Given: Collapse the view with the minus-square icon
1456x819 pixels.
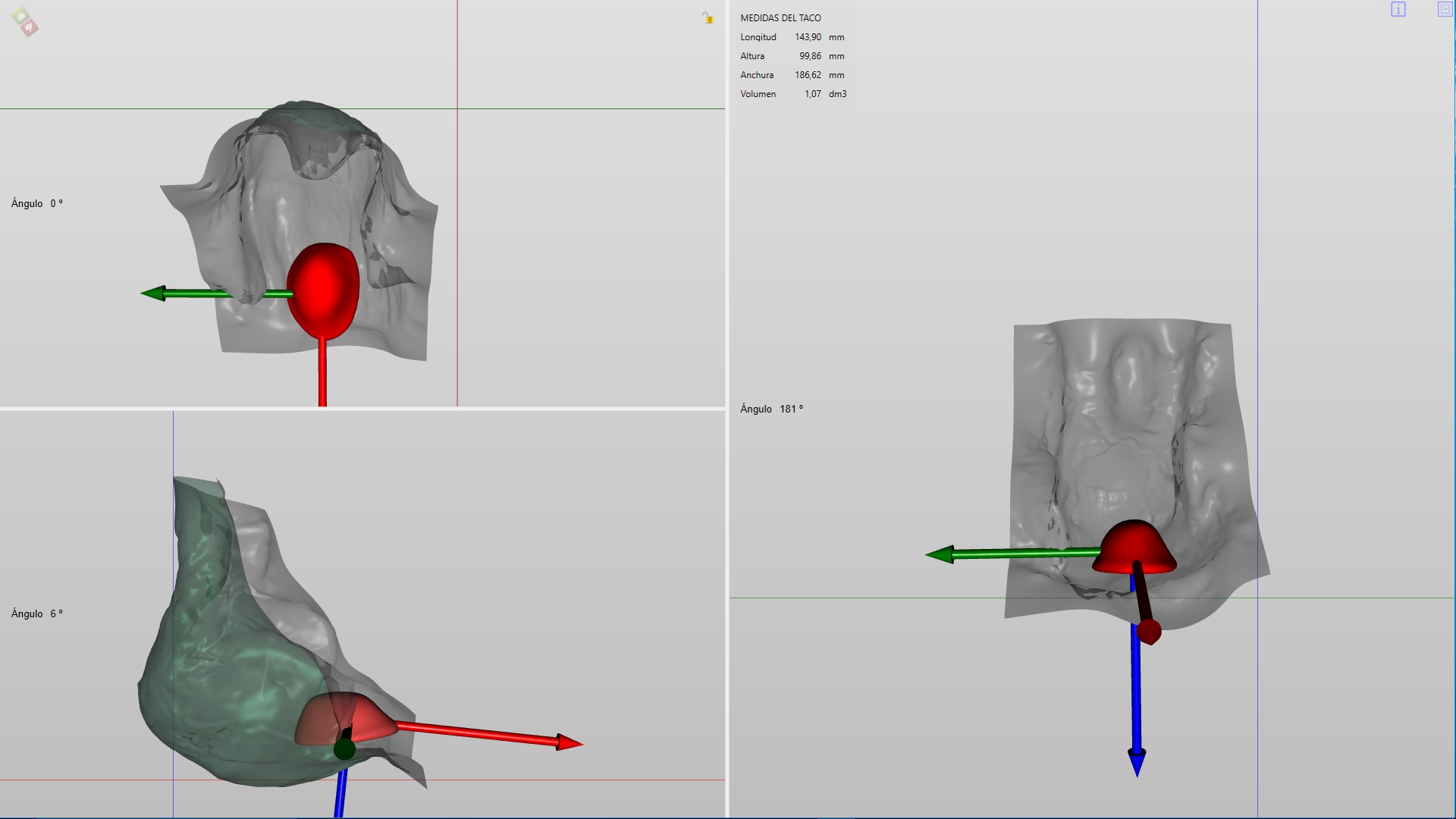Looking at the screenshot, I should pos(1445,9).
